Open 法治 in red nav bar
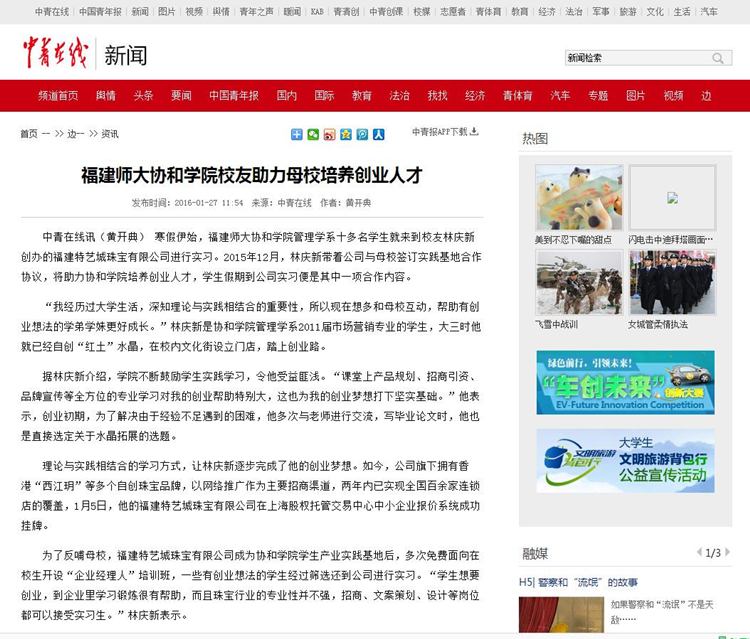The image size is (750, 639). pos(399,96)
